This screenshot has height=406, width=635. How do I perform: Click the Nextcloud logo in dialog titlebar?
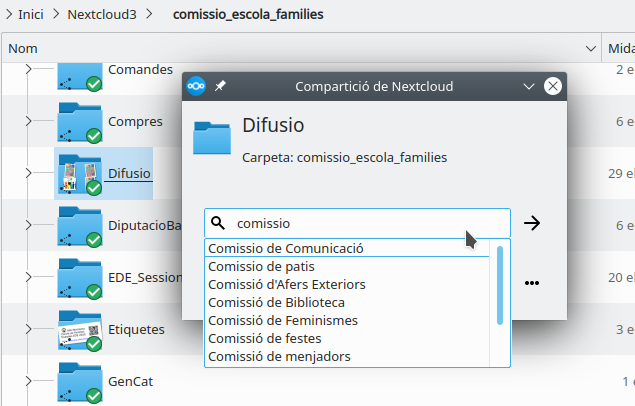point(197,86)
